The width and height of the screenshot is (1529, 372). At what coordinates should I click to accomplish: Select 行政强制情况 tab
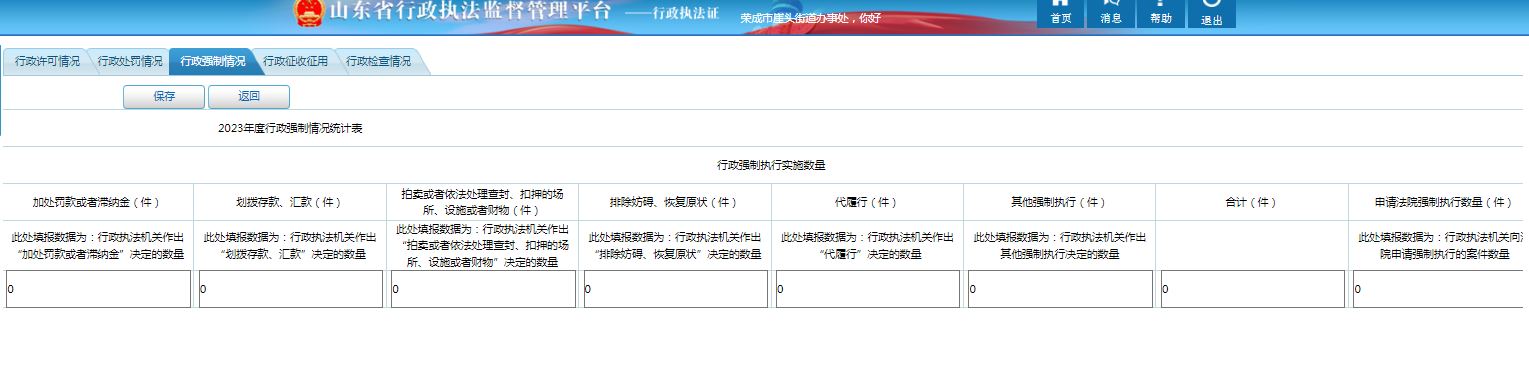point(212,61)
